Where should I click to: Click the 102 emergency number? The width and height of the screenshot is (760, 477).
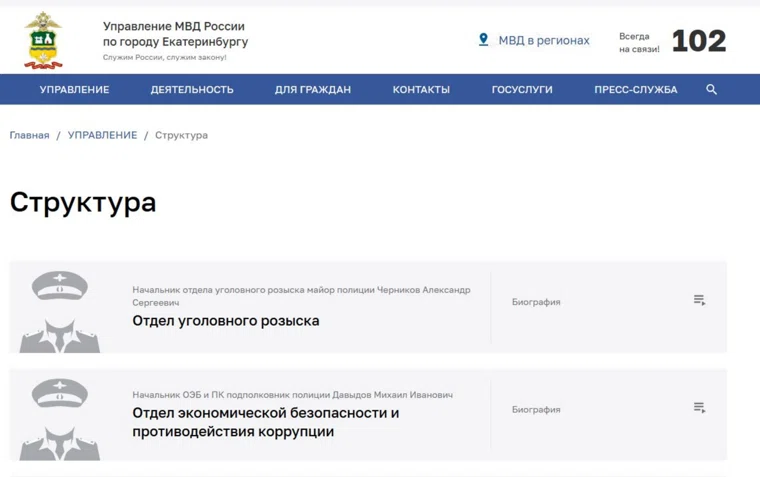point(698,41)
